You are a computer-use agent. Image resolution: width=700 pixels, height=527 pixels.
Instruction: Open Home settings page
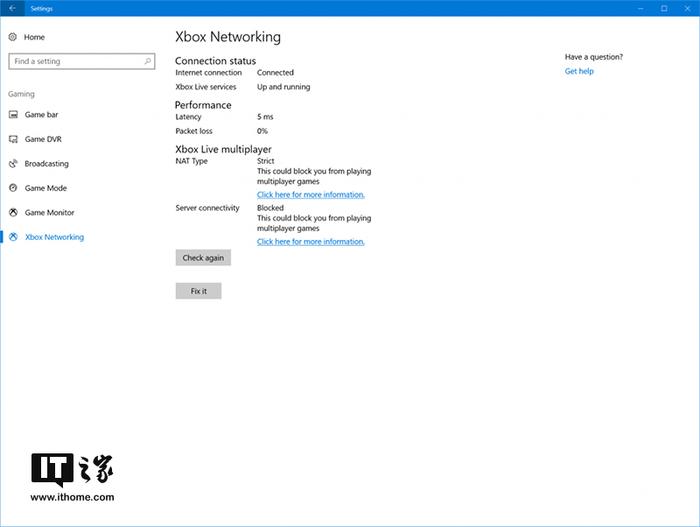pos(34,37)
